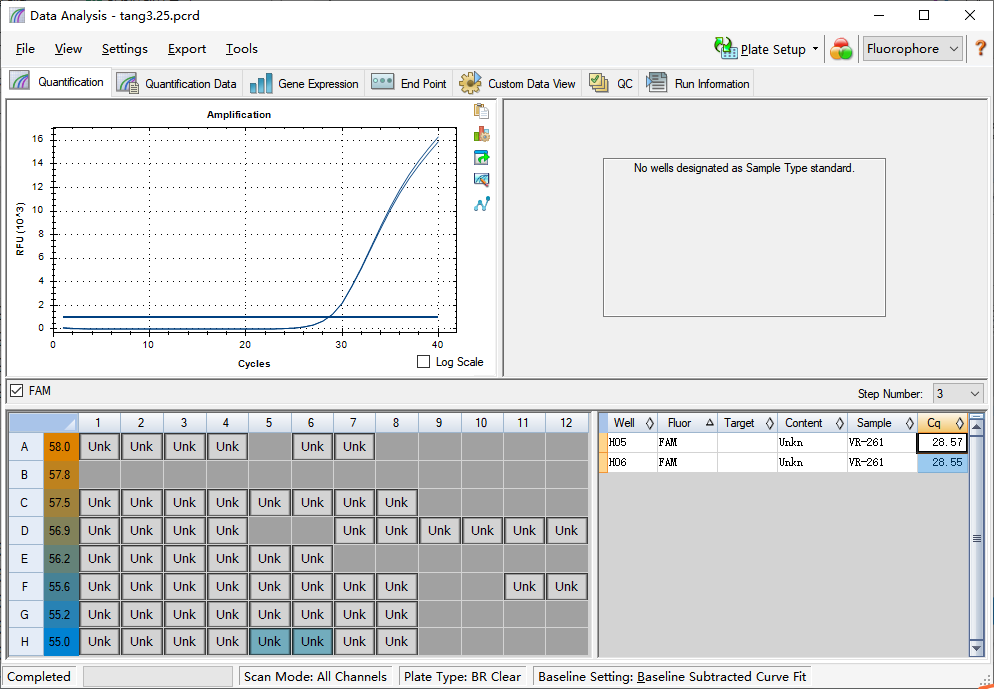Click the chart zoom/magnify icon

coord(481,180)
